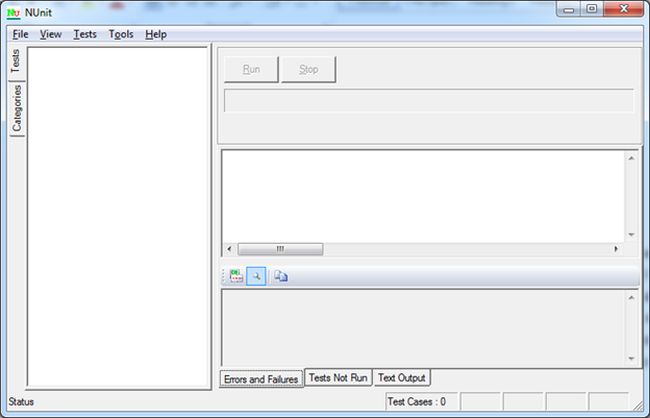Close the NUnit window

(623, 9)
